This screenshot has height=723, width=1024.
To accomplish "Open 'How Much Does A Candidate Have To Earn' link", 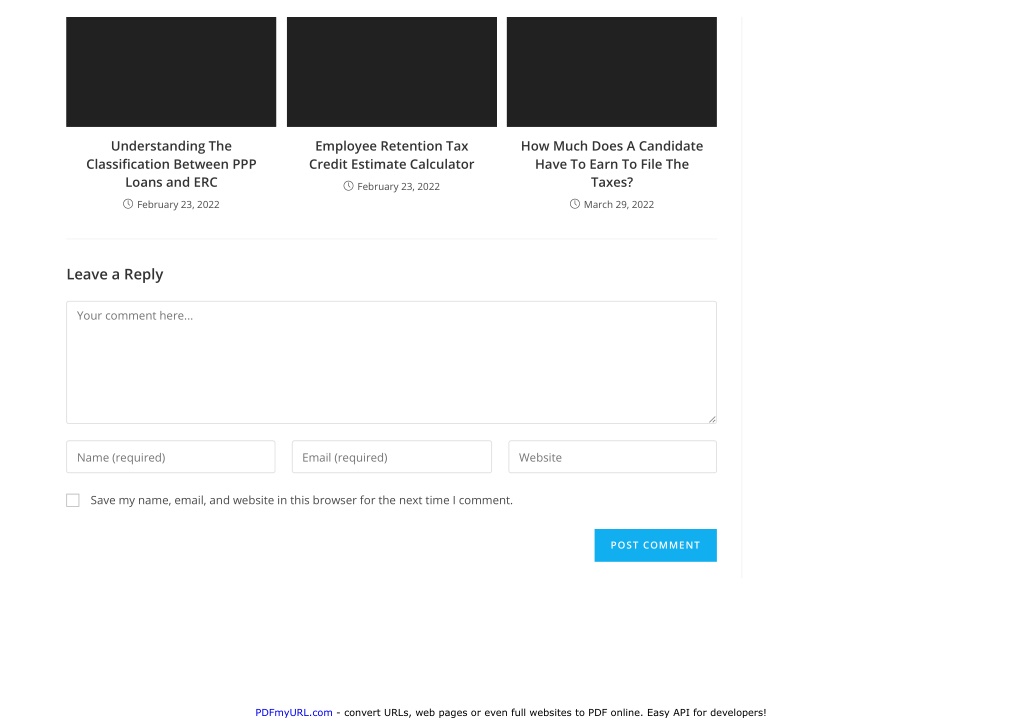I will (x=612, y=164).
